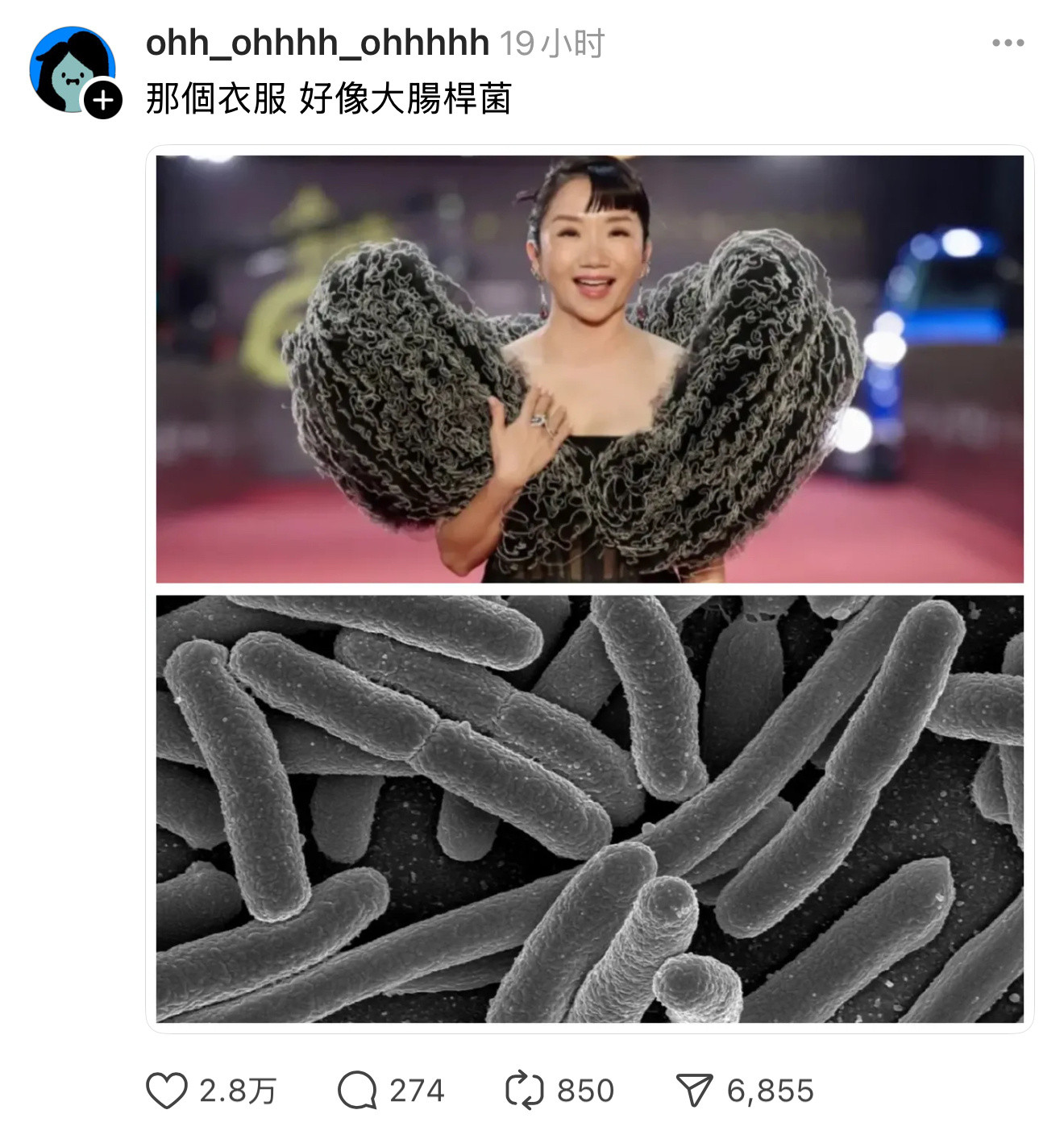Tap the blurred blue car in the photo
This screenshot has width=1064, height=1139.
[x=935, y=347]
